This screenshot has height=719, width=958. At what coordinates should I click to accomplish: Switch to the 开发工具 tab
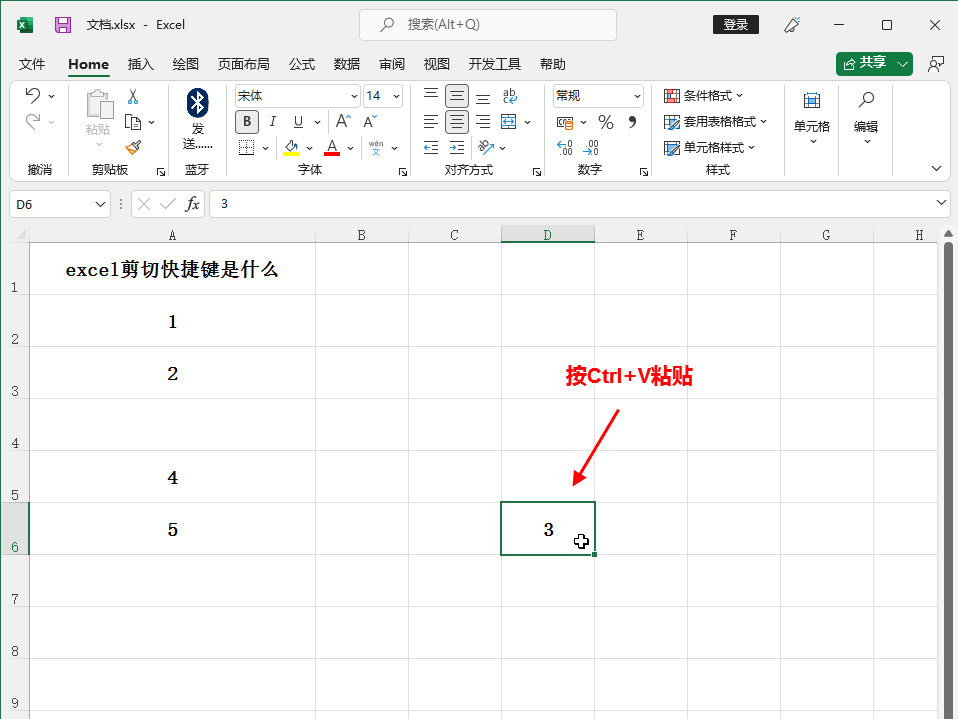tap(494, 64)
